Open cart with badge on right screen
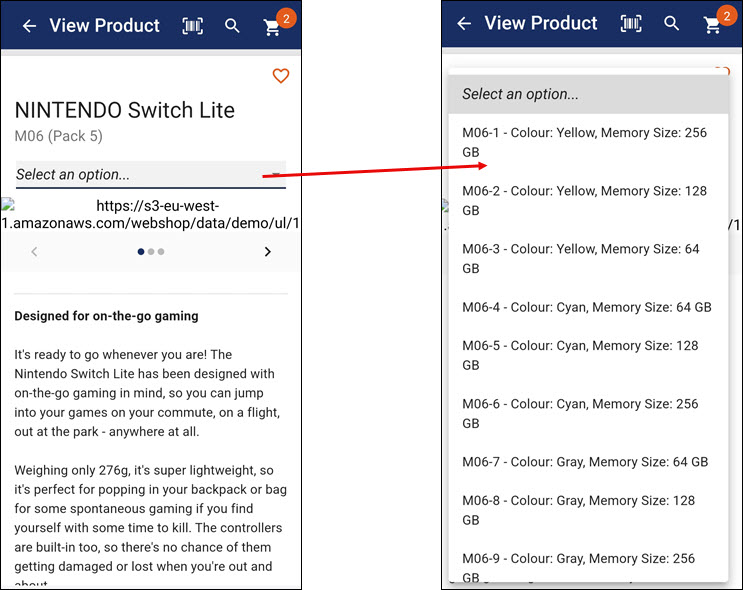This screenshot has height=590, width=743. pyautogui.click(x=713, y=25)
